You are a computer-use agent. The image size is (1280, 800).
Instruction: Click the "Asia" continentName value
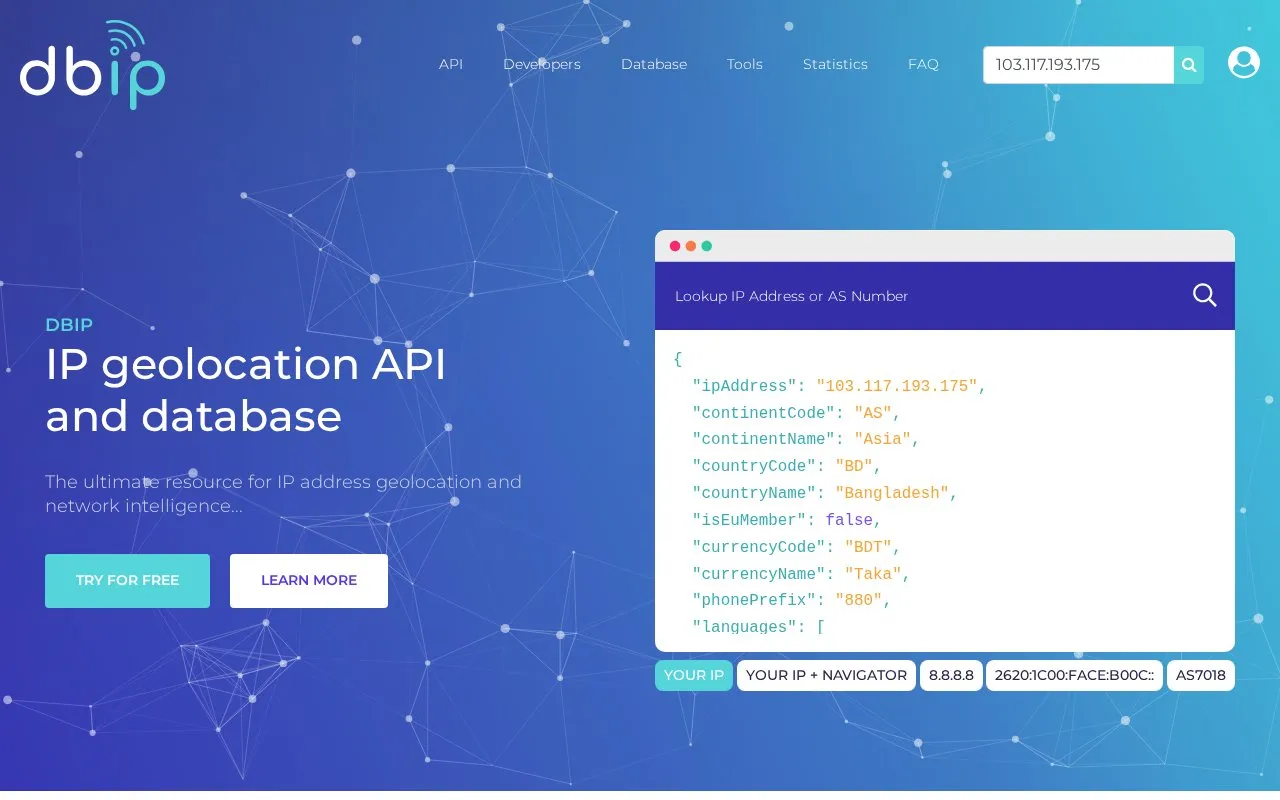[x=882, y=439]
